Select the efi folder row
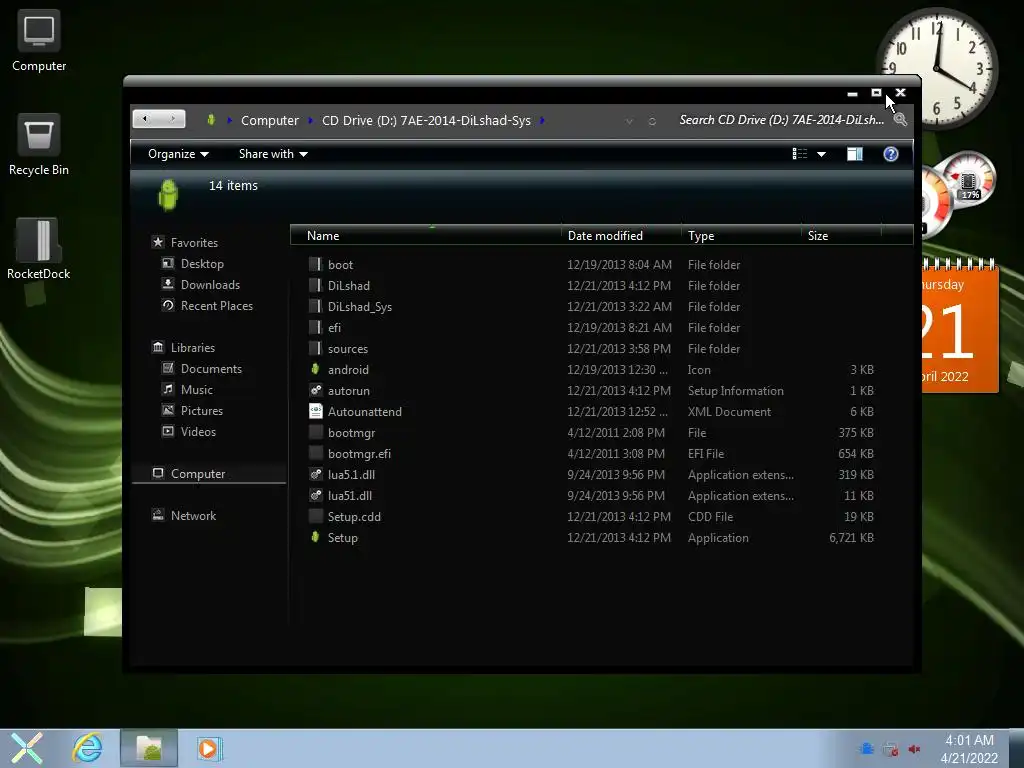This screenshot has width=1024, height=768. (x=591, y=327)
